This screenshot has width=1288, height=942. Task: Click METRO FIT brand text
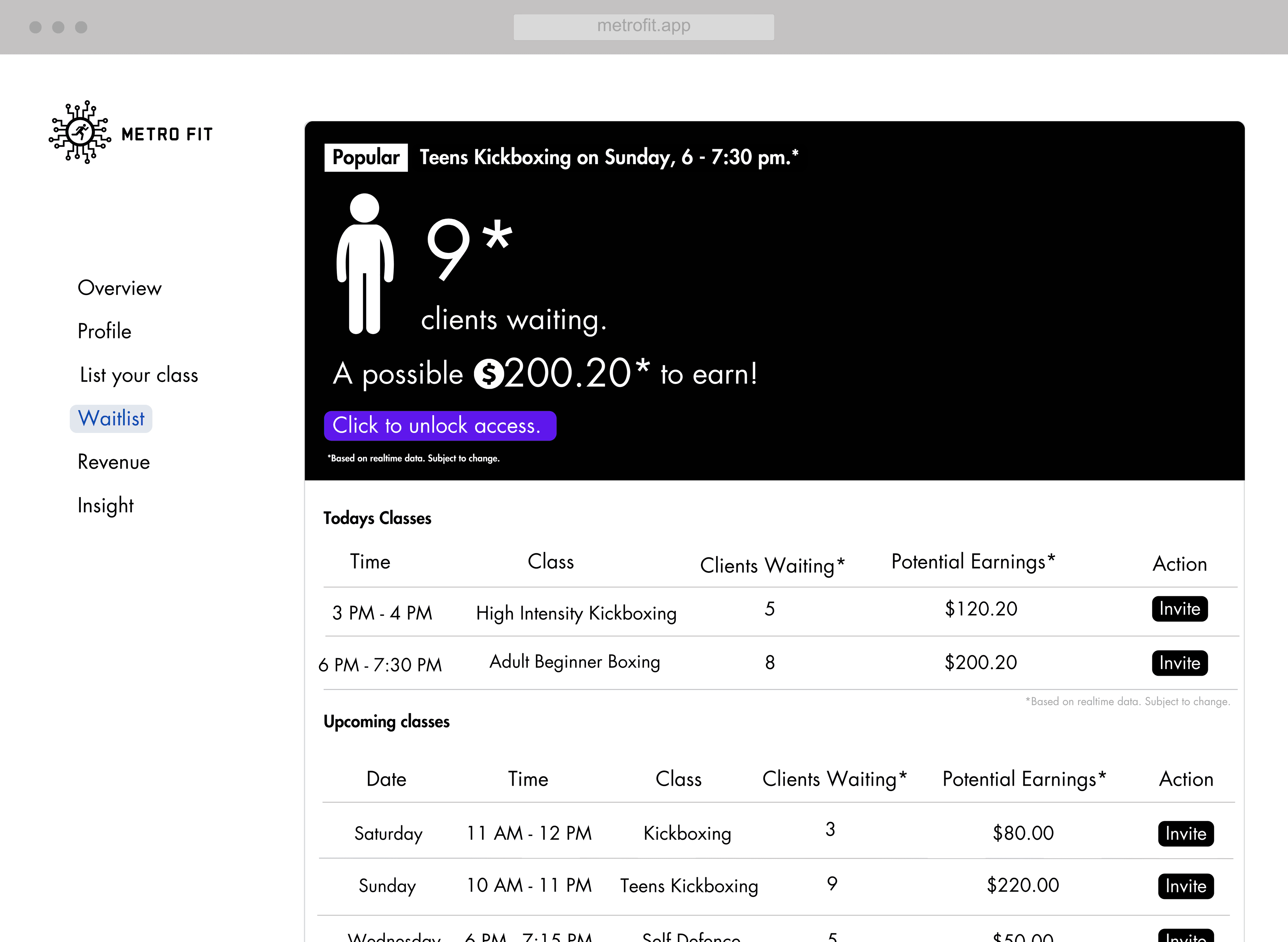click(167, 134)
